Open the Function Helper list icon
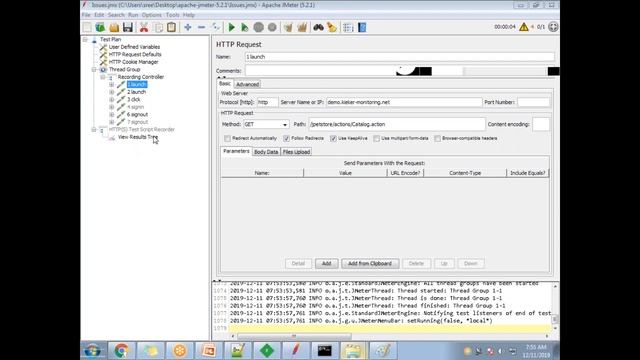 tap(348, 27)
